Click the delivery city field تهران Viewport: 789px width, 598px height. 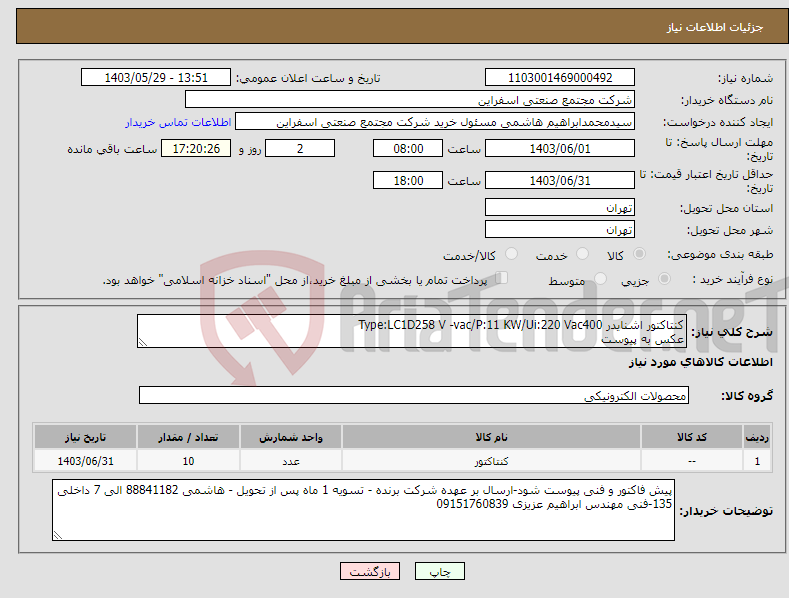[x=560, y=230]
